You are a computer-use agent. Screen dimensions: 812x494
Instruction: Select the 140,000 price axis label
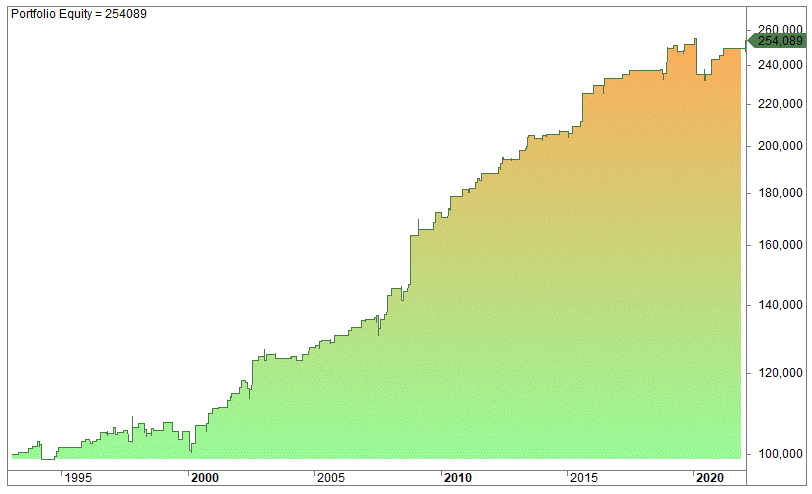point(780,304)
